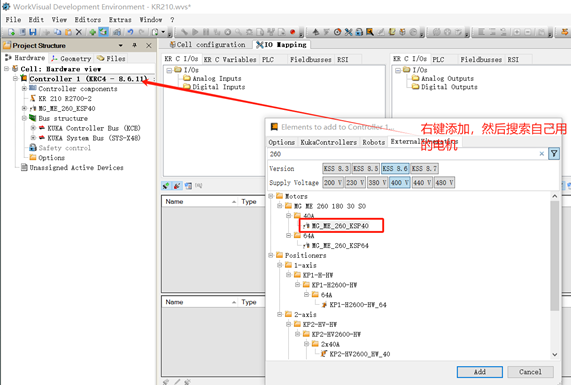Click the red record dot icon
The image size is (571, 385).
coord(292,32)
